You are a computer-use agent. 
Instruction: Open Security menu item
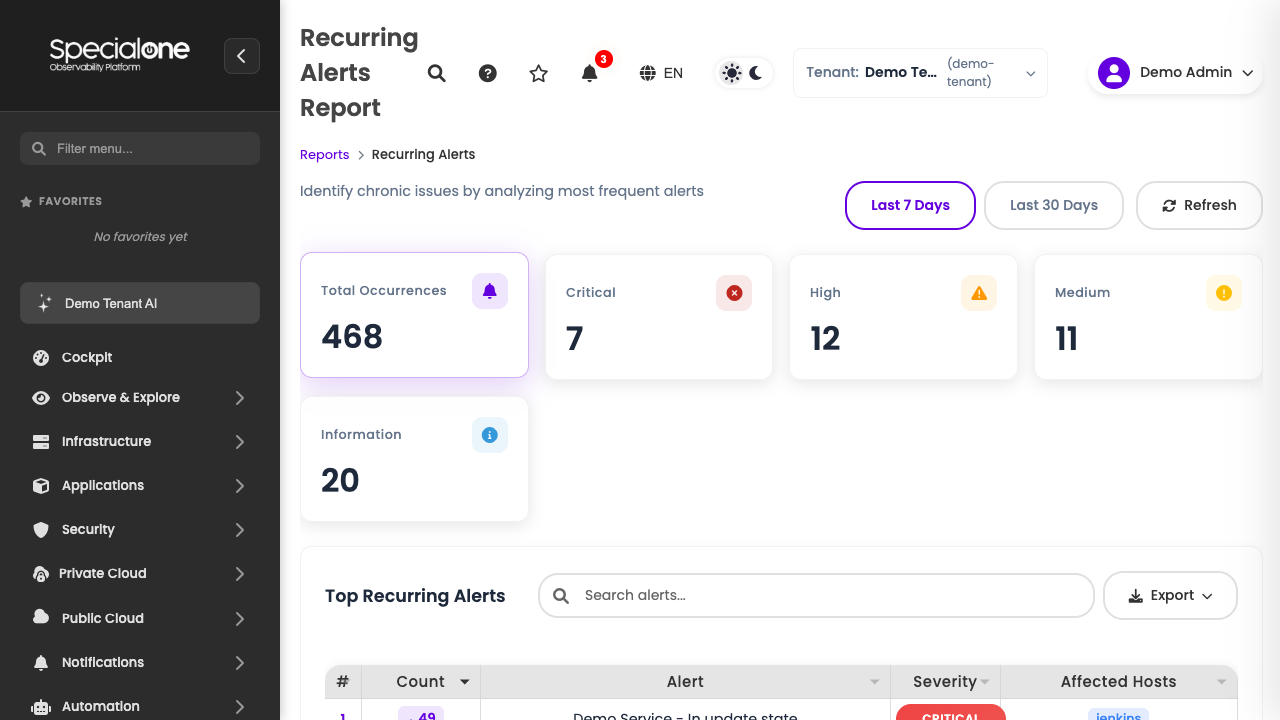pyautogui.click(x=88, y=529)
